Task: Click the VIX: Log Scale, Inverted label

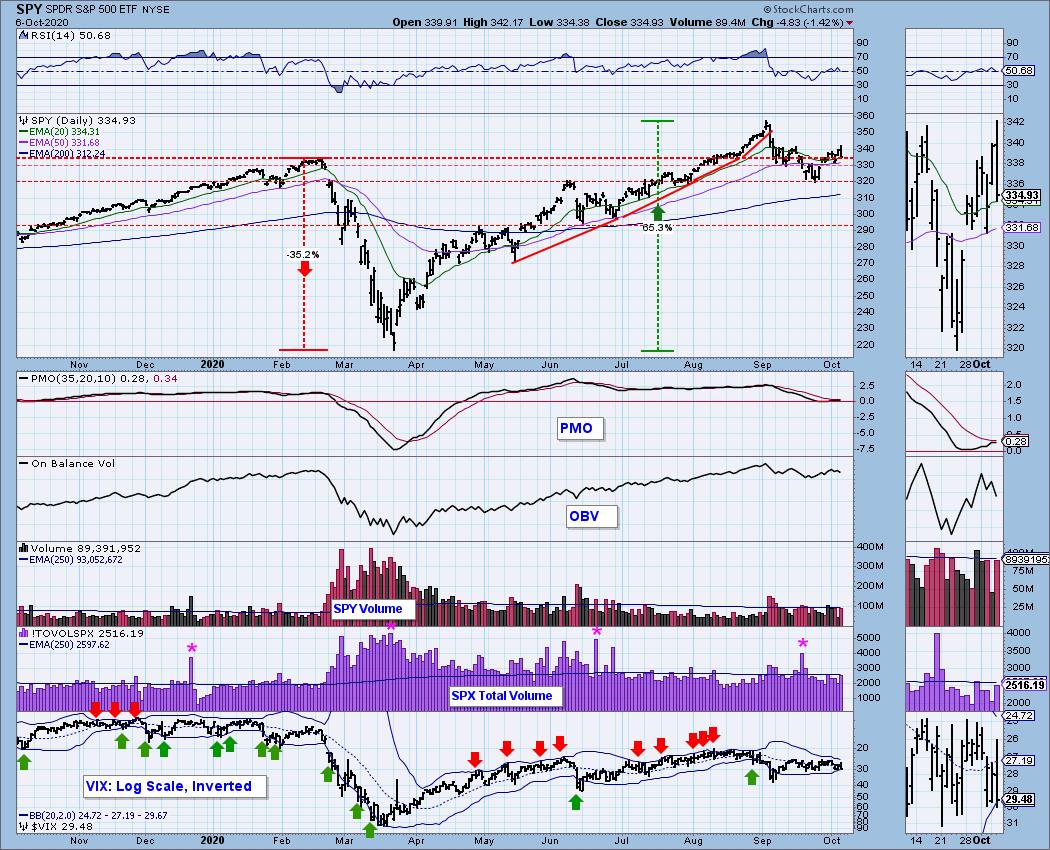Action: pyautogui.click(x=175, y=786)
